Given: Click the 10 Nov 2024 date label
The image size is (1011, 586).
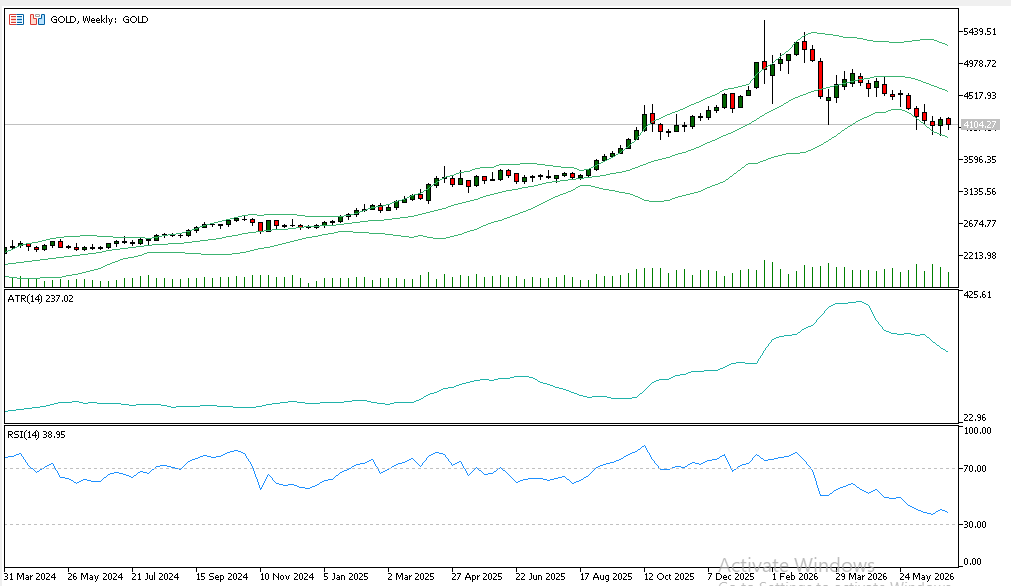Looking at the screenshot, I should pyautogui.click(x=286, y=576).
